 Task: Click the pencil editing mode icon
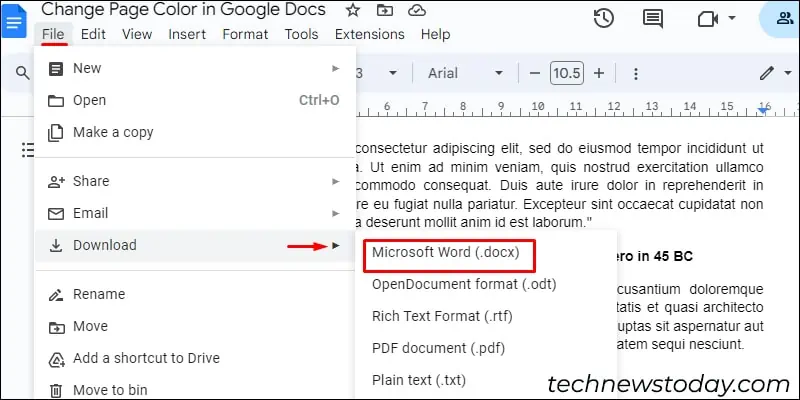pyautogui.click(x=766, y=73)
